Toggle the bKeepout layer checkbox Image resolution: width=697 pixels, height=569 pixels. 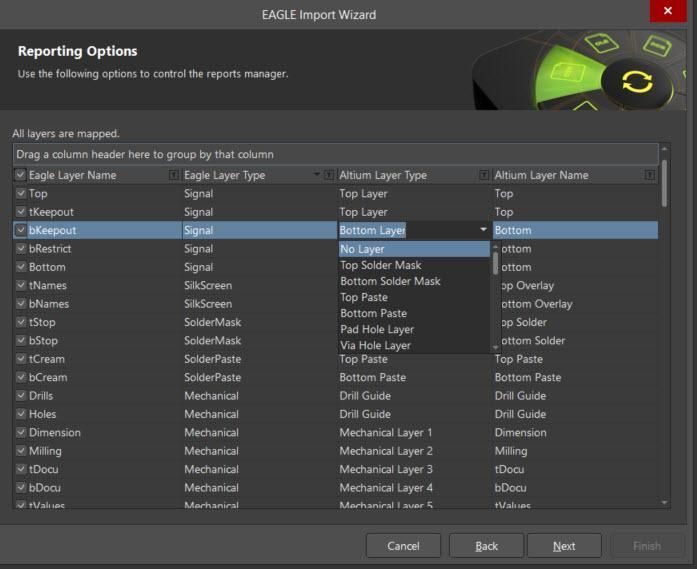click(20, 230)
